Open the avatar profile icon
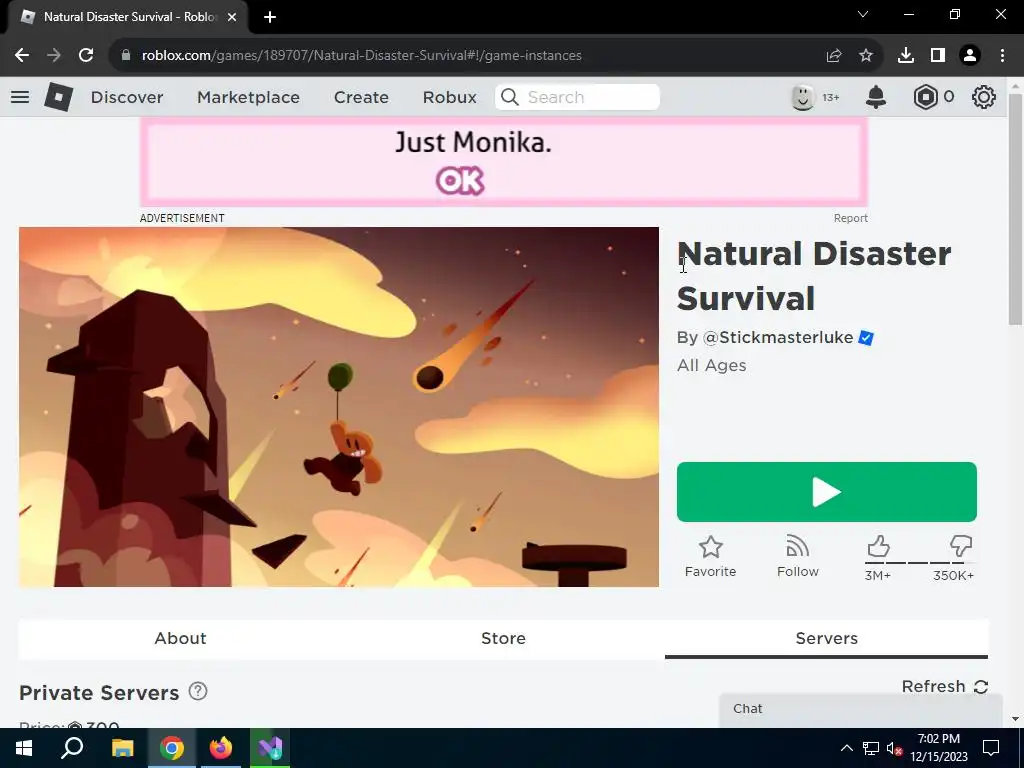 pyautogui.click(x=803, y=97)
